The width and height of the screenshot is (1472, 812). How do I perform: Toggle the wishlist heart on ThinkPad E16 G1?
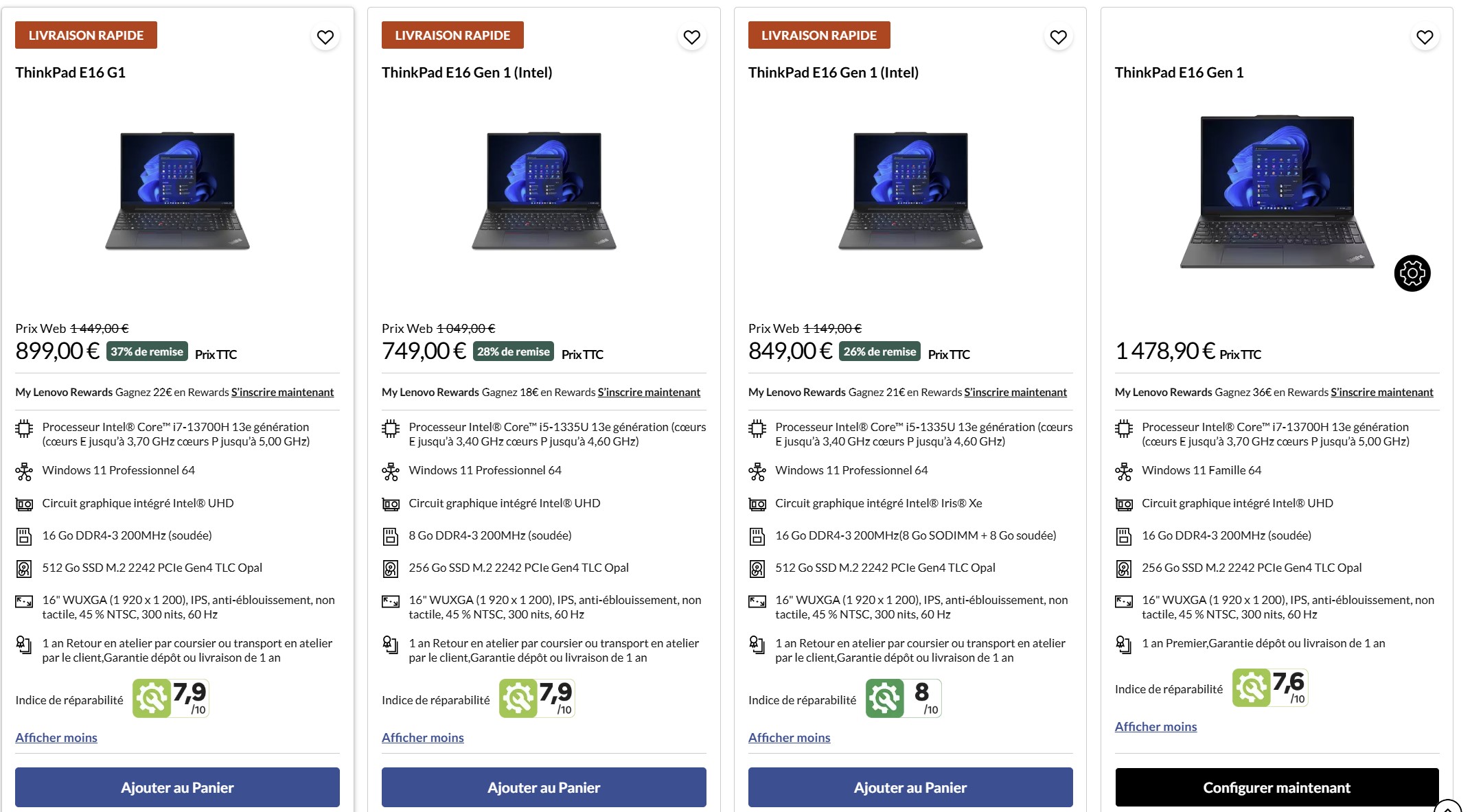pyautogui.click(x=325, y=36)
